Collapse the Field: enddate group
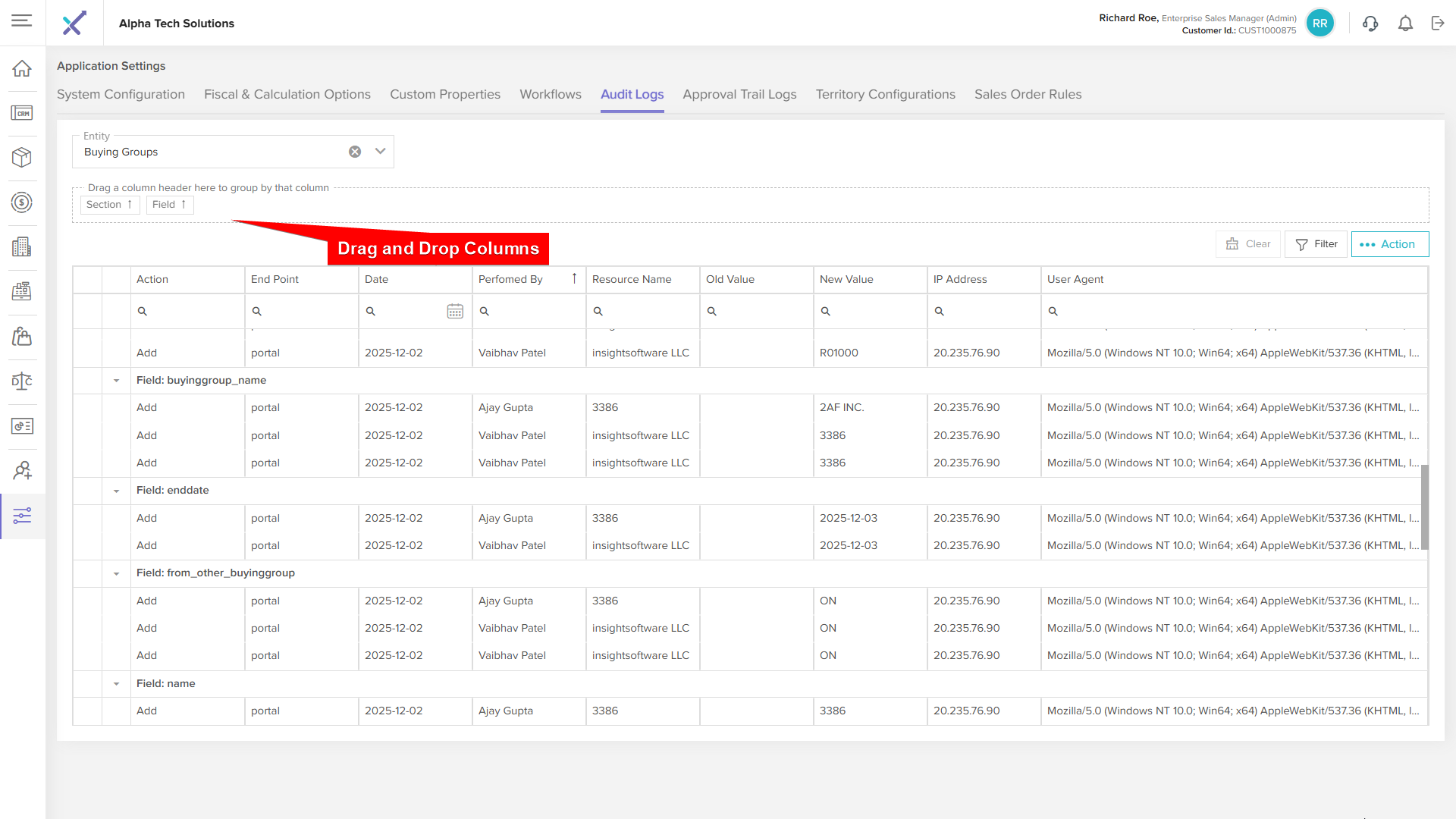The image size is (1456, 819). pos(116,491)
